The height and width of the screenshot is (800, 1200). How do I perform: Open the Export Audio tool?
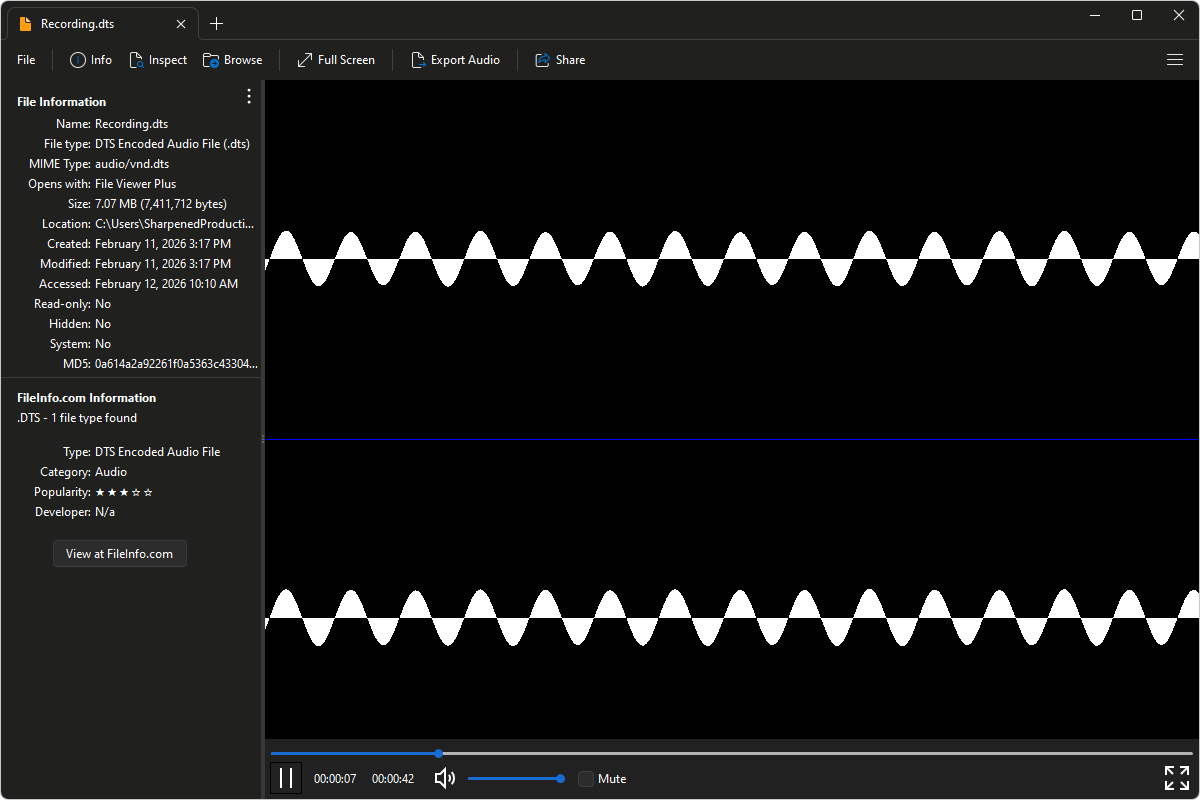(x=456, y=60)
